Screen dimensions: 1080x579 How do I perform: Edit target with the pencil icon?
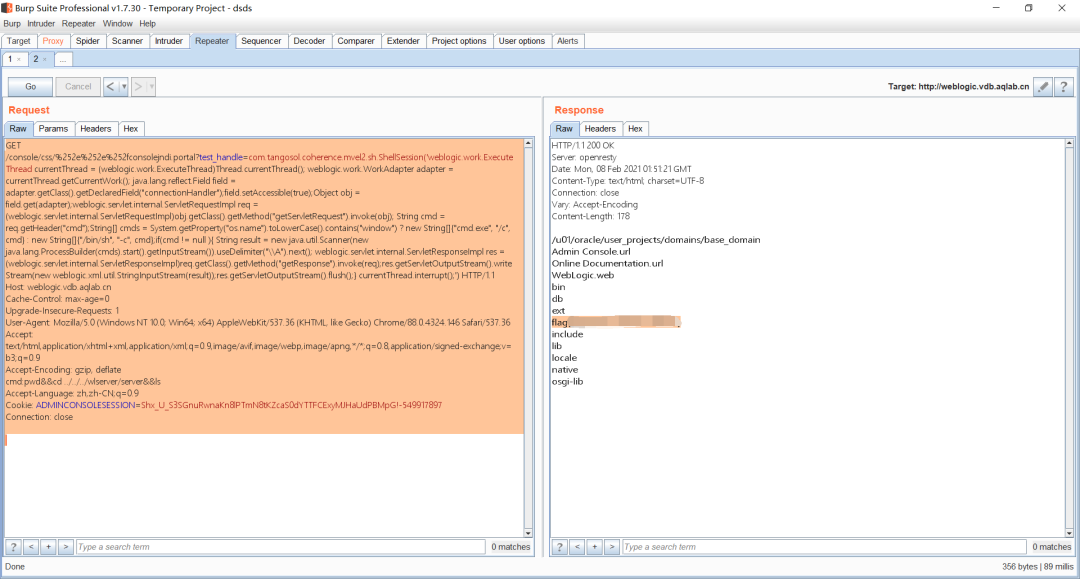[x=1043, y=87]
